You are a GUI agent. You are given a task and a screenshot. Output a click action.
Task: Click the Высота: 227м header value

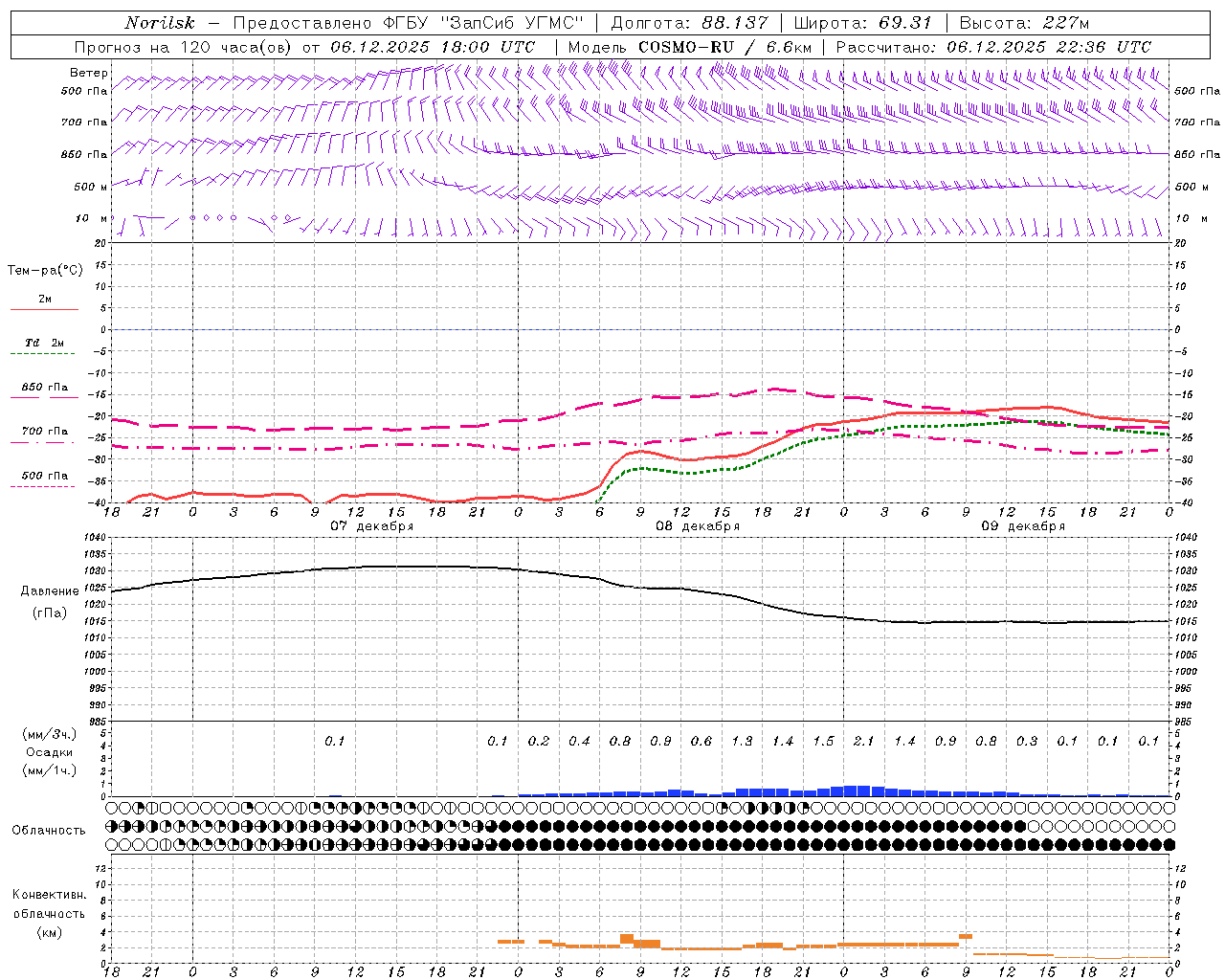(x=1024, y=23)
